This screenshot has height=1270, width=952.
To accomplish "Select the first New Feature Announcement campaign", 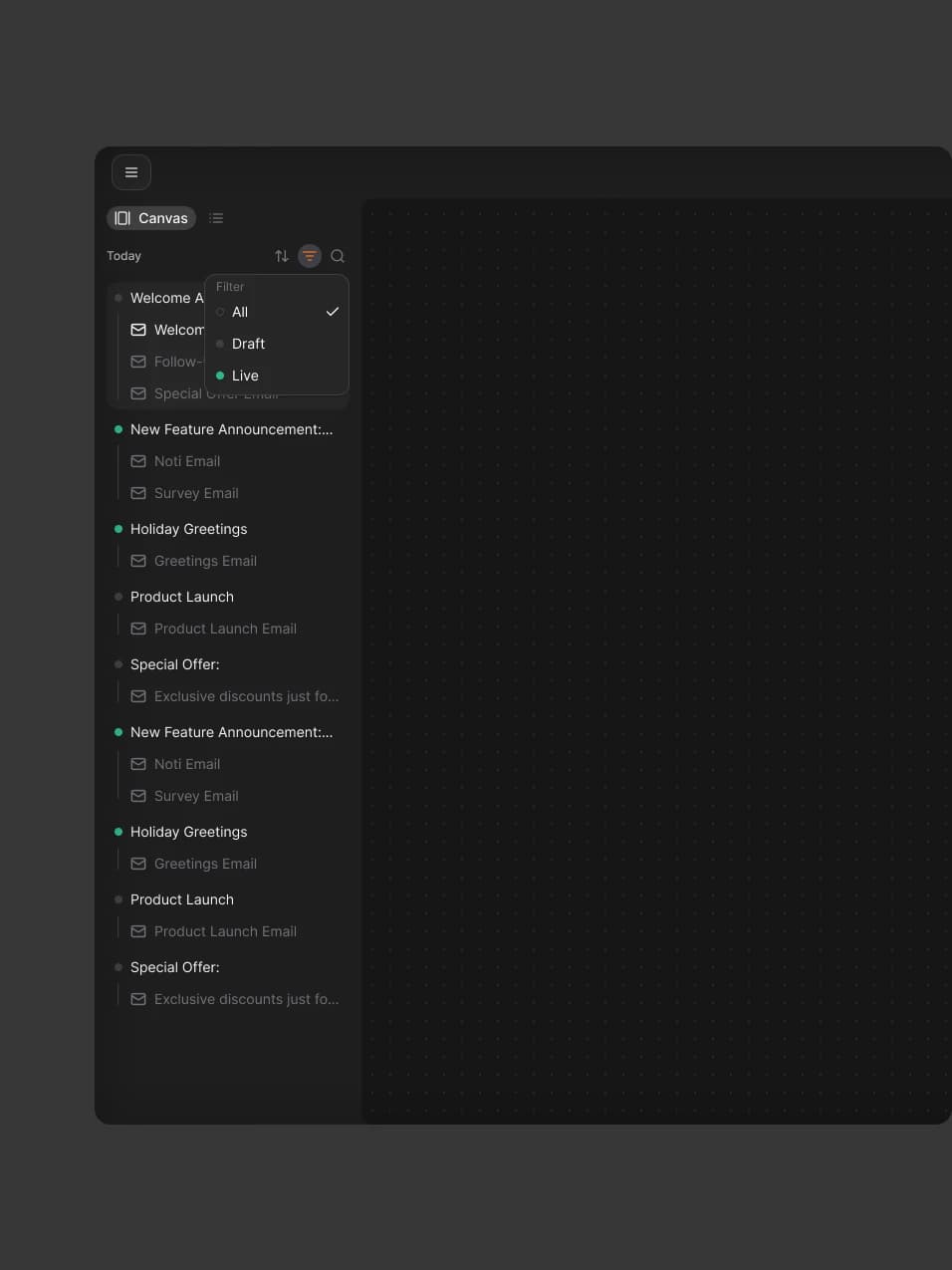I will [228, 429].
